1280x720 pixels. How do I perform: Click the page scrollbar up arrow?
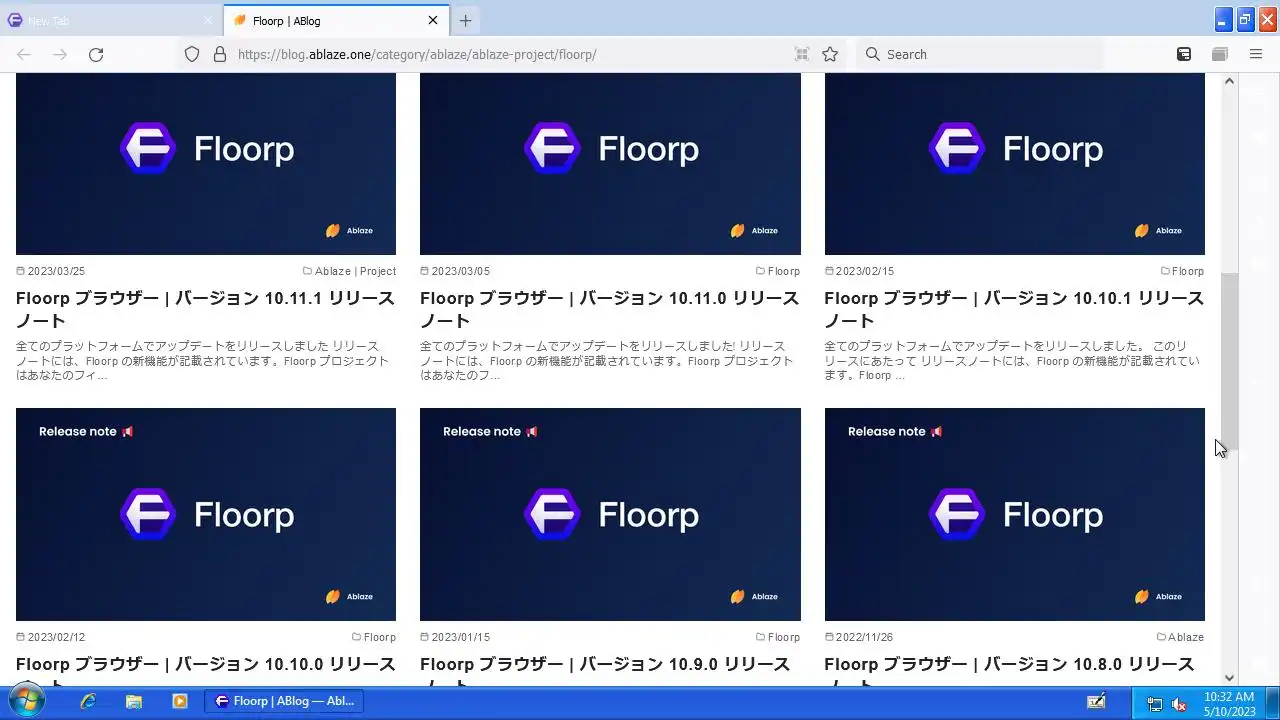coord(1230,81)
